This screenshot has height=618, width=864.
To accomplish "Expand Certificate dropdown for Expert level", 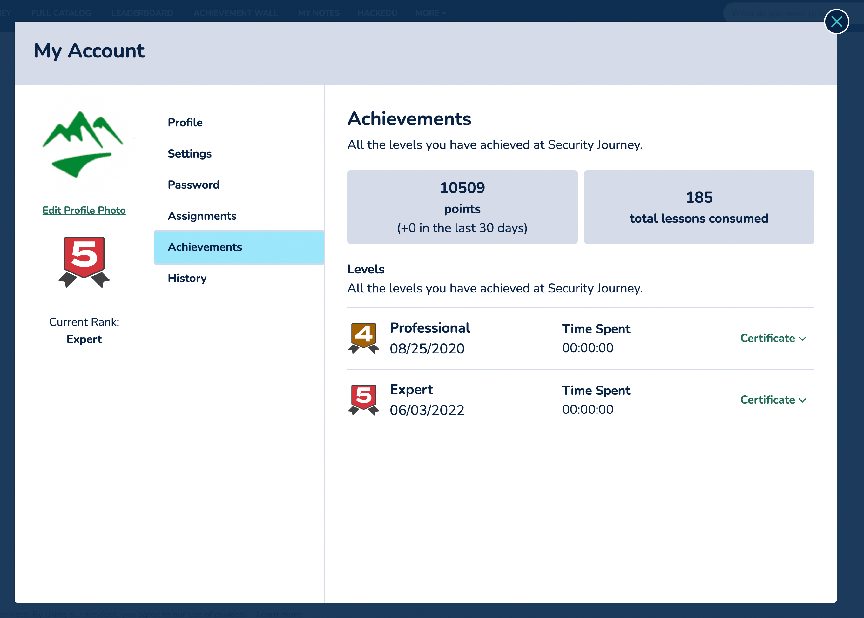I will 773,400.
